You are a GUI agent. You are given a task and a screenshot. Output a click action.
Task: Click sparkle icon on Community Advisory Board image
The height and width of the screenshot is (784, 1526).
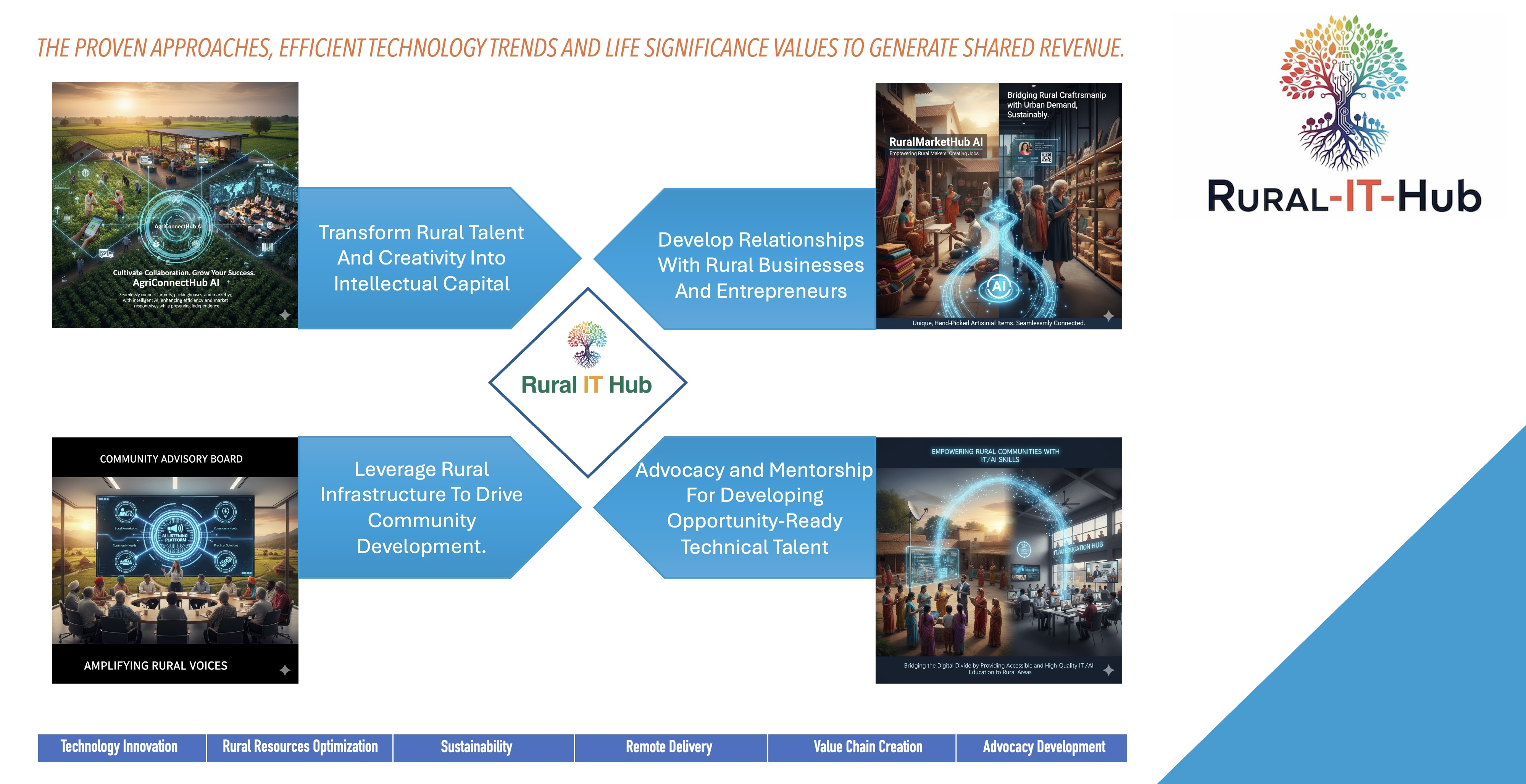[x=285, y=669]
